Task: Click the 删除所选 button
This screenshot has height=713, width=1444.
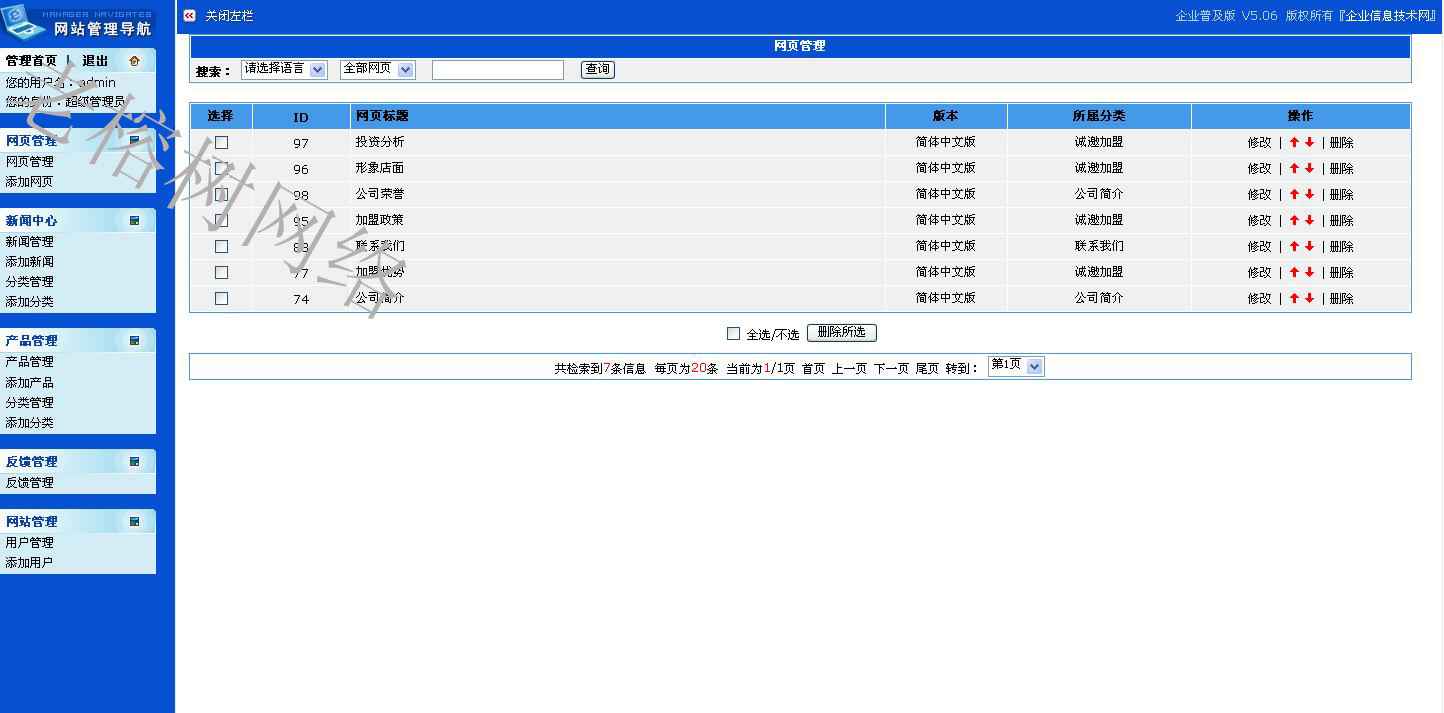Action: tap(841, 332)
